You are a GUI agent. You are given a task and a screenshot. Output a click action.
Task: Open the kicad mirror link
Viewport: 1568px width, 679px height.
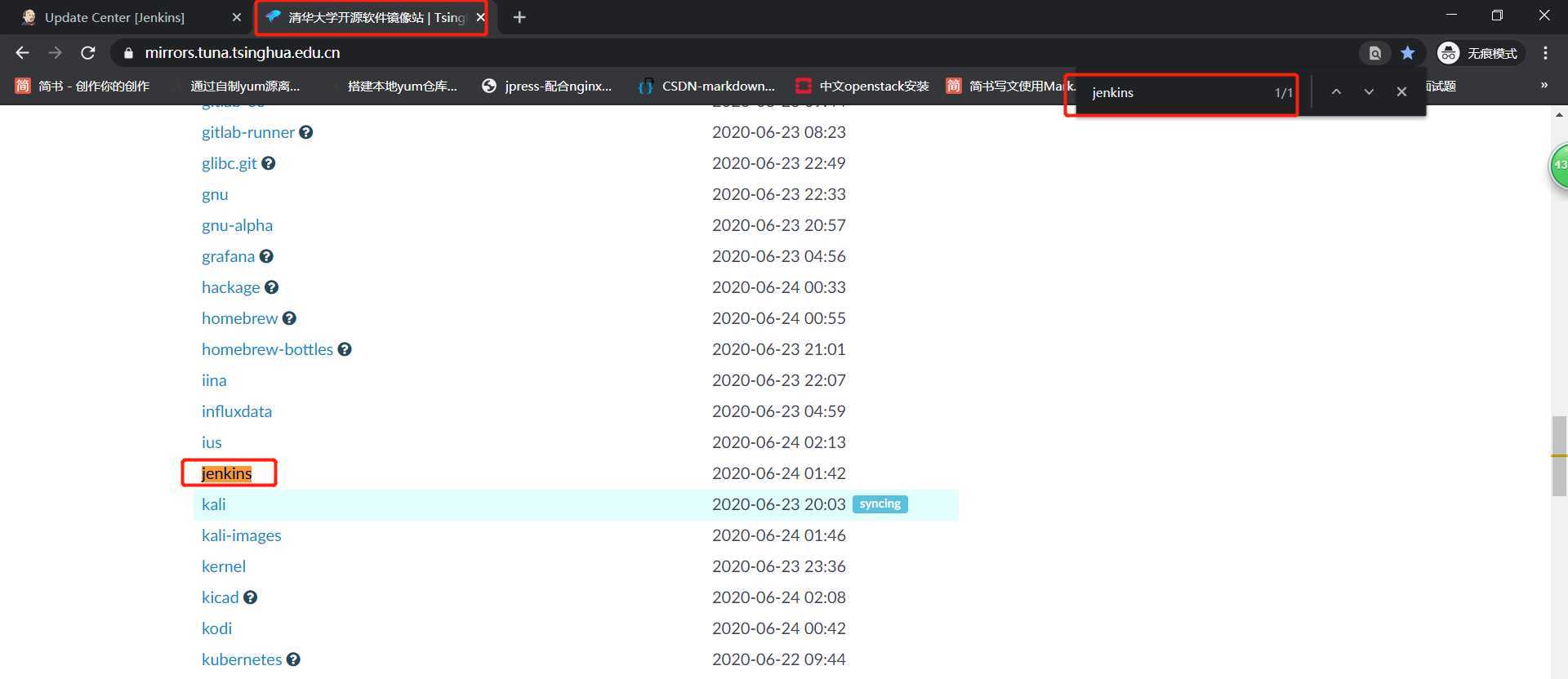tap(220, 597)
